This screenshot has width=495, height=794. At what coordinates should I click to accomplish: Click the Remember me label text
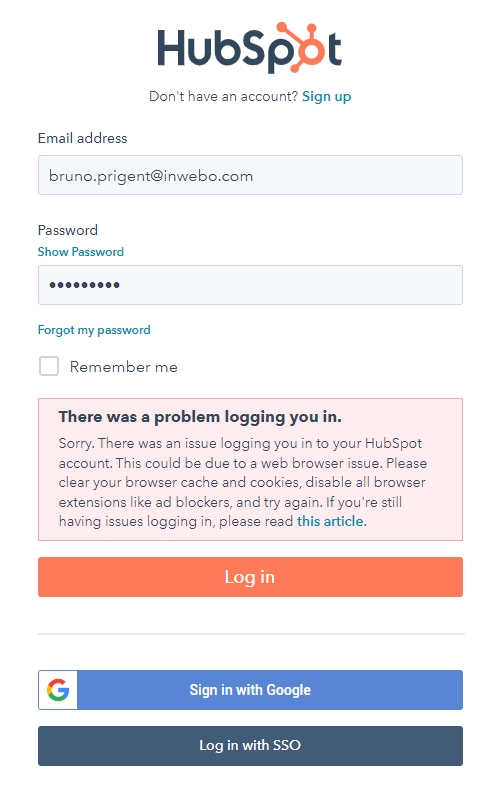pos(123,367)
